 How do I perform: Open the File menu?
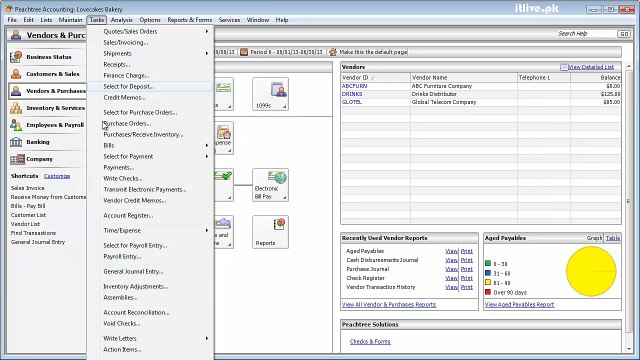12,20
